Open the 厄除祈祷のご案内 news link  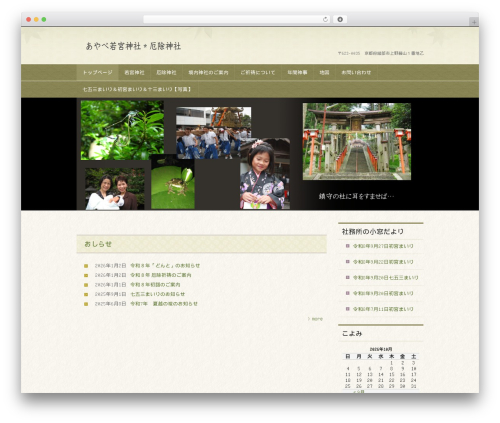point(161,275)
